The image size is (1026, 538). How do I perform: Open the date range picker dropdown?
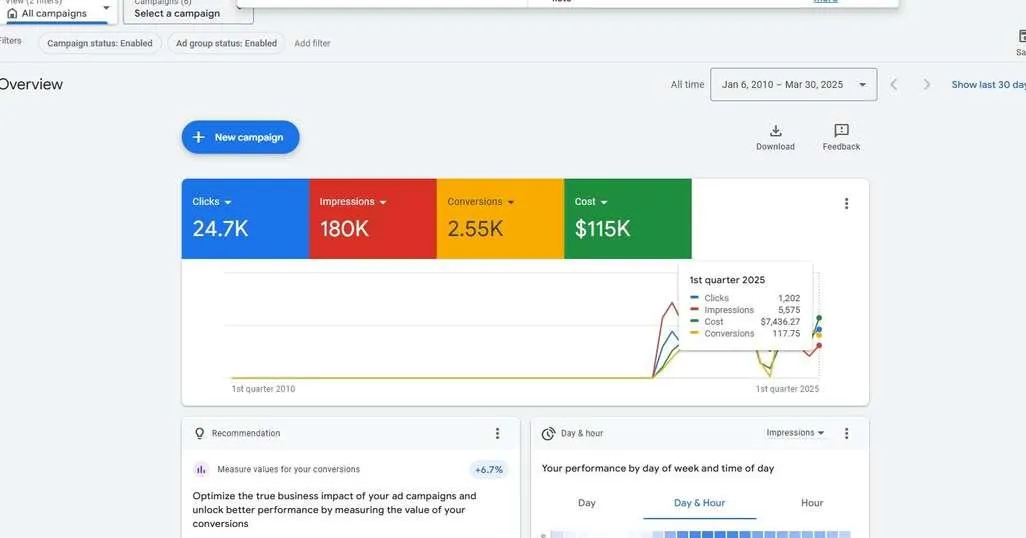point(794,84)
